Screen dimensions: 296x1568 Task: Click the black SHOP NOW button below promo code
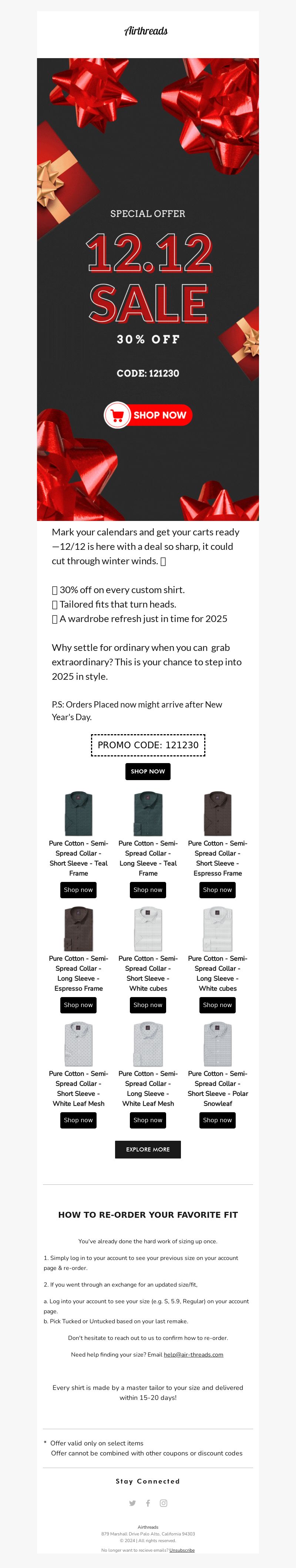pos(148,771)
